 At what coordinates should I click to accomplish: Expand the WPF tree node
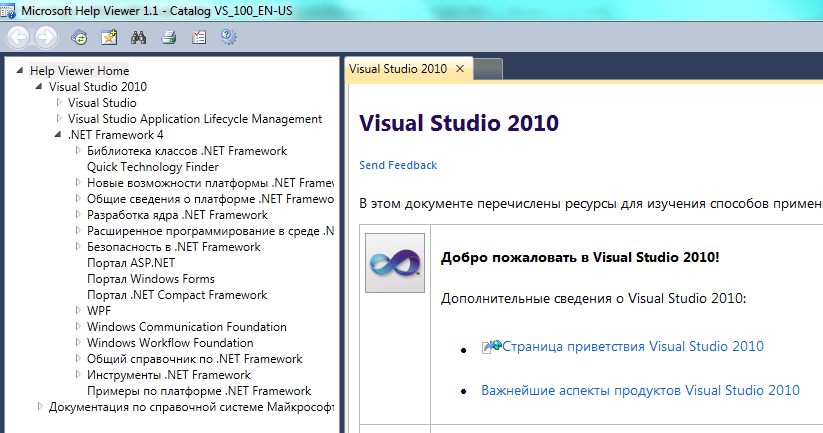pos(78,311)
